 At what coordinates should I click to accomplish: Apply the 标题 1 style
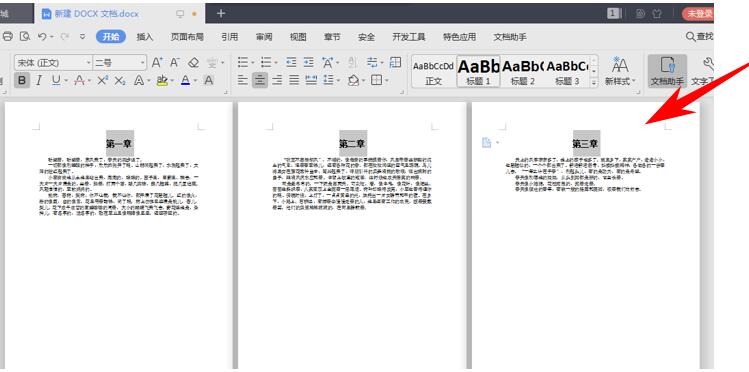[478, 71]
